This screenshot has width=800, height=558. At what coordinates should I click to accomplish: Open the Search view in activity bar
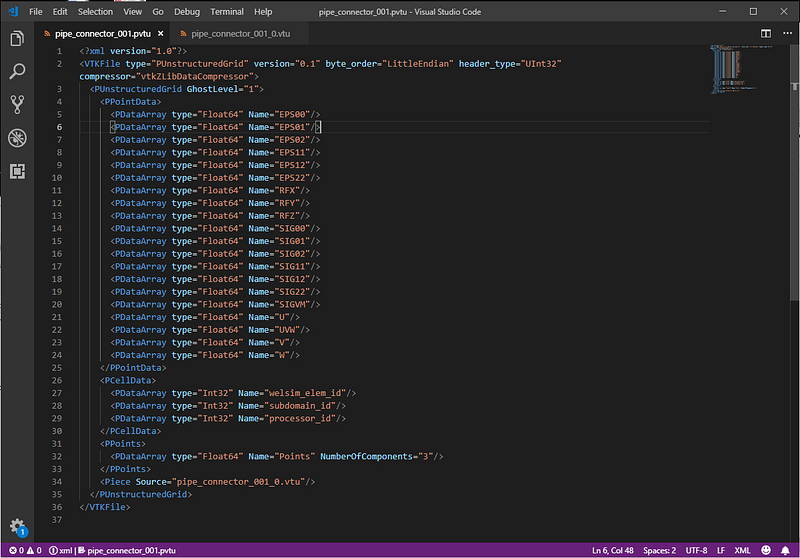[16, 72]
